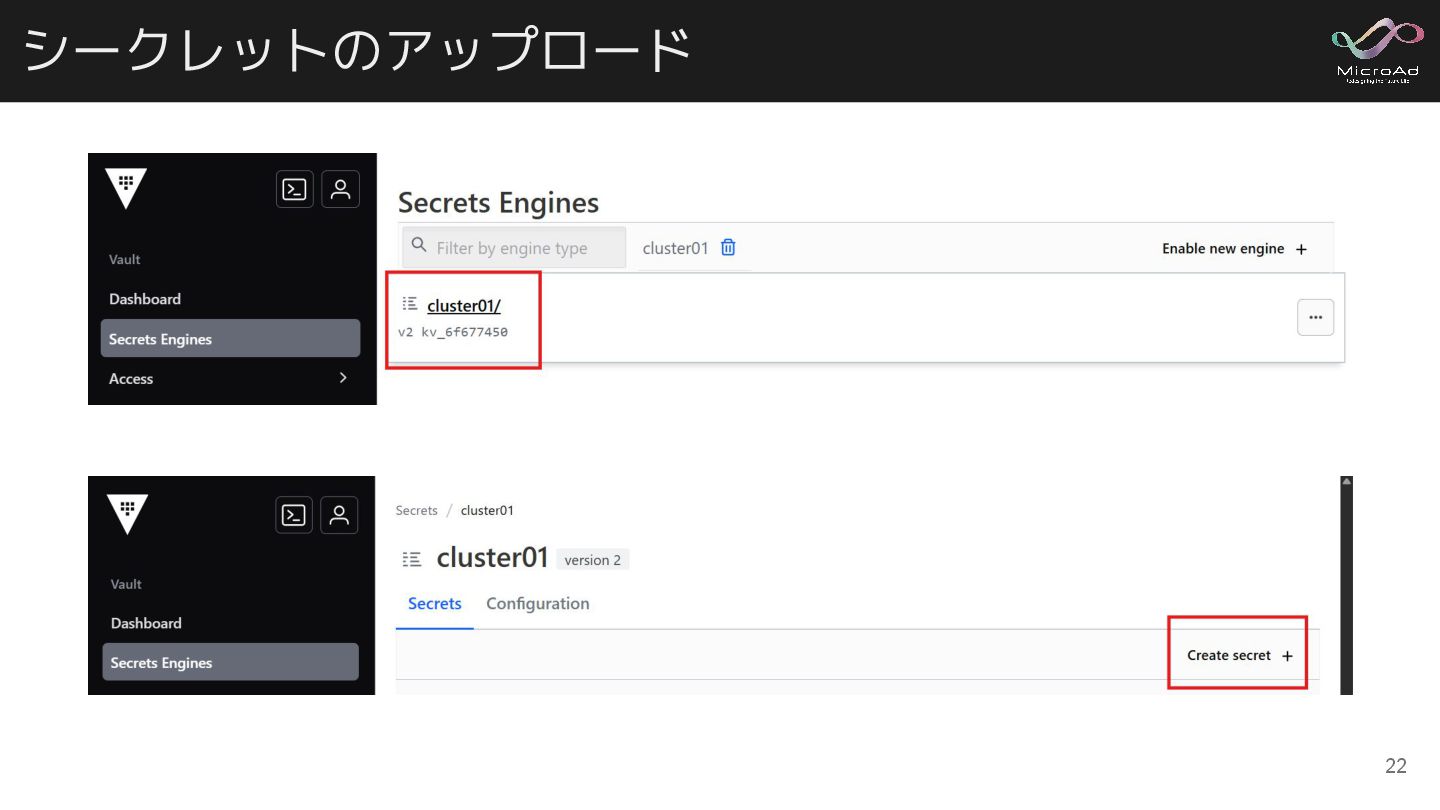
Task: Click Vault label in top sidebar
Action: pos(125,259)
